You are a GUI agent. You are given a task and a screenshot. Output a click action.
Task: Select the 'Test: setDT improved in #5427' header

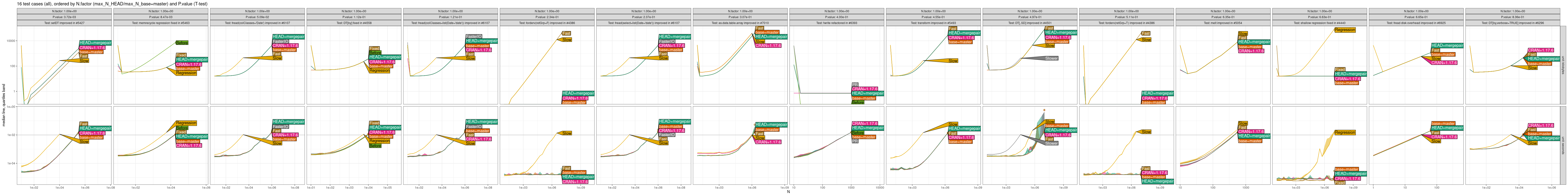pyautogui.click(x=64, y=23)
